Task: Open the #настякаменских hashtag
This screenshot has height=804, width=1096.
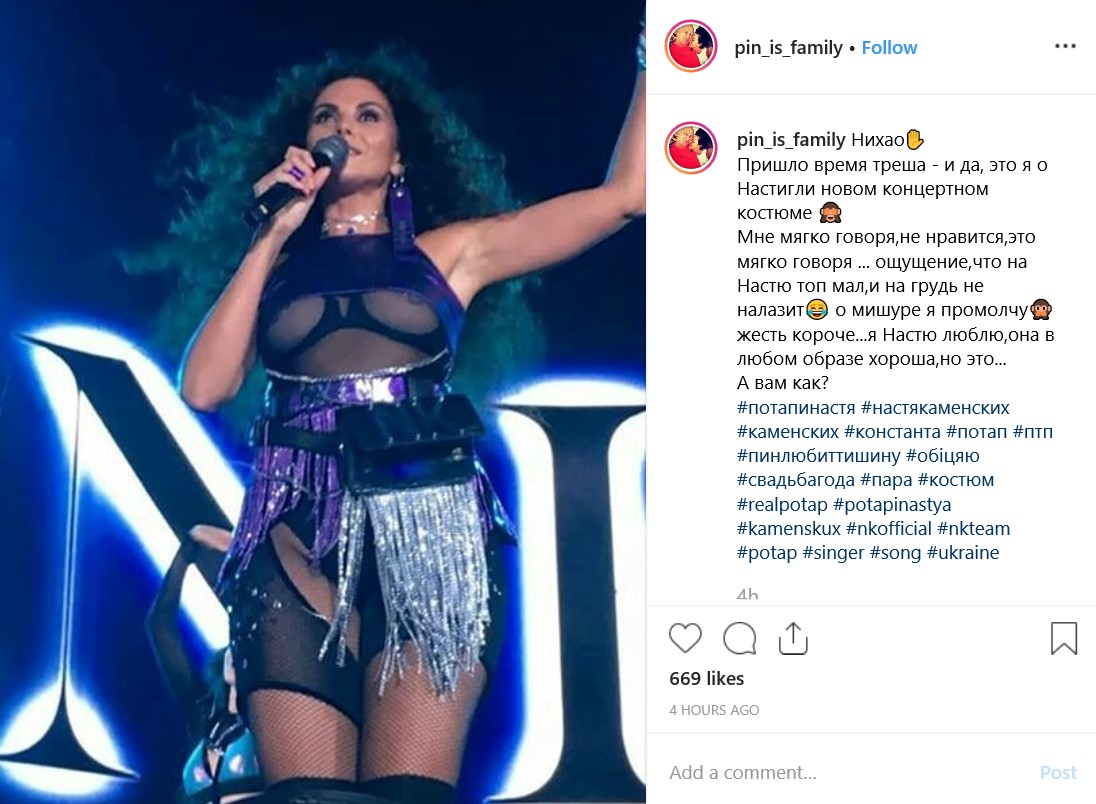Action: point(935,408)
